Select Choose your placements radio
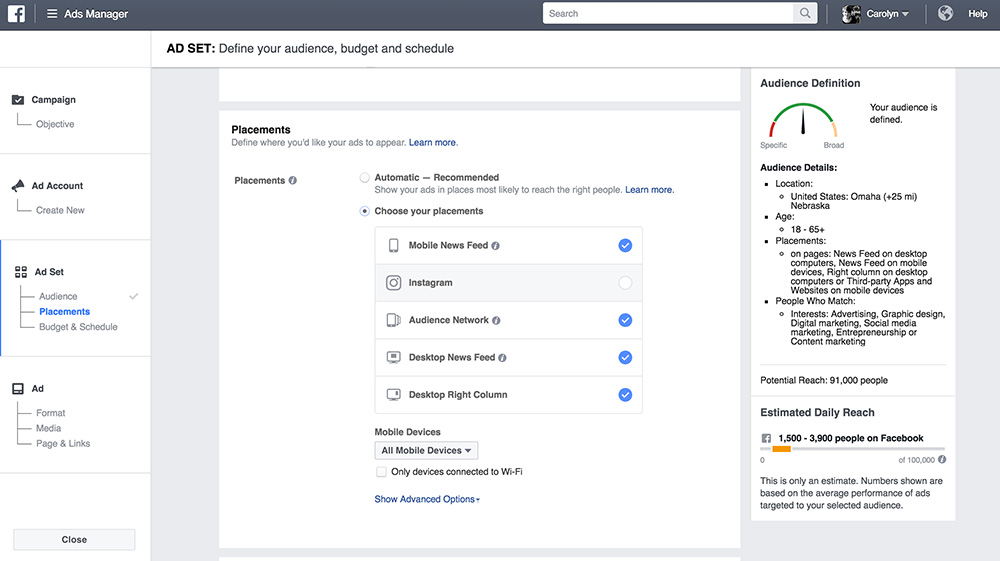The image size is (1000, 561). coord(364,211)
